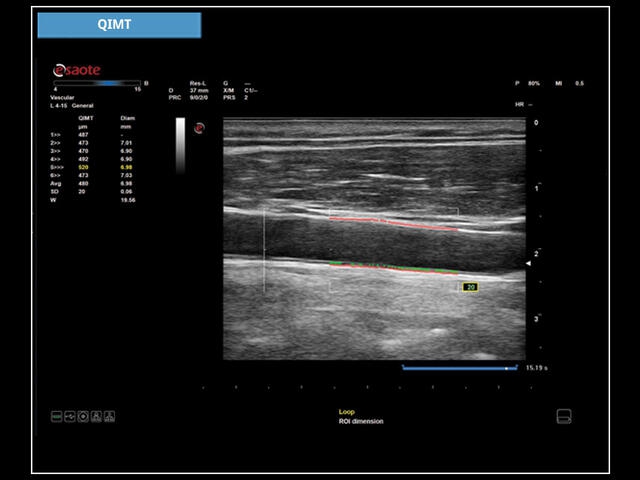Click the red probe orientation marker
The width and height of the screenshot is (640, 480).
(200, 129)
